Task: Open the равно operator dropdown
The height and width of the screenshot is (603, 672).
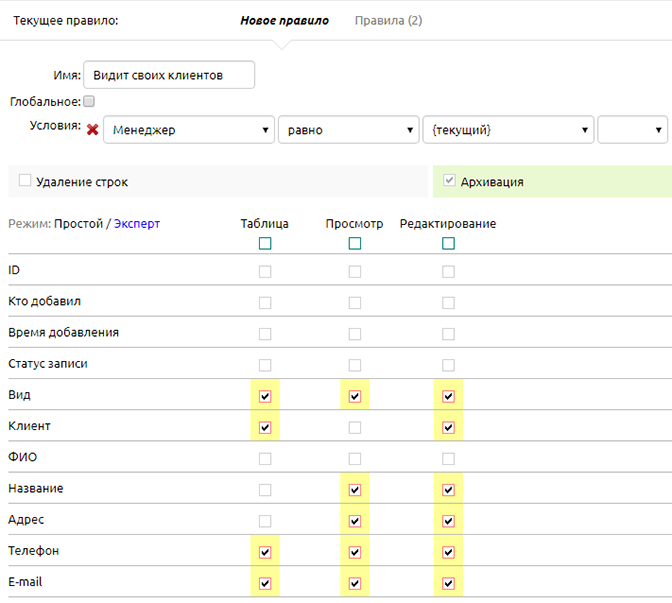Action: 348,130
